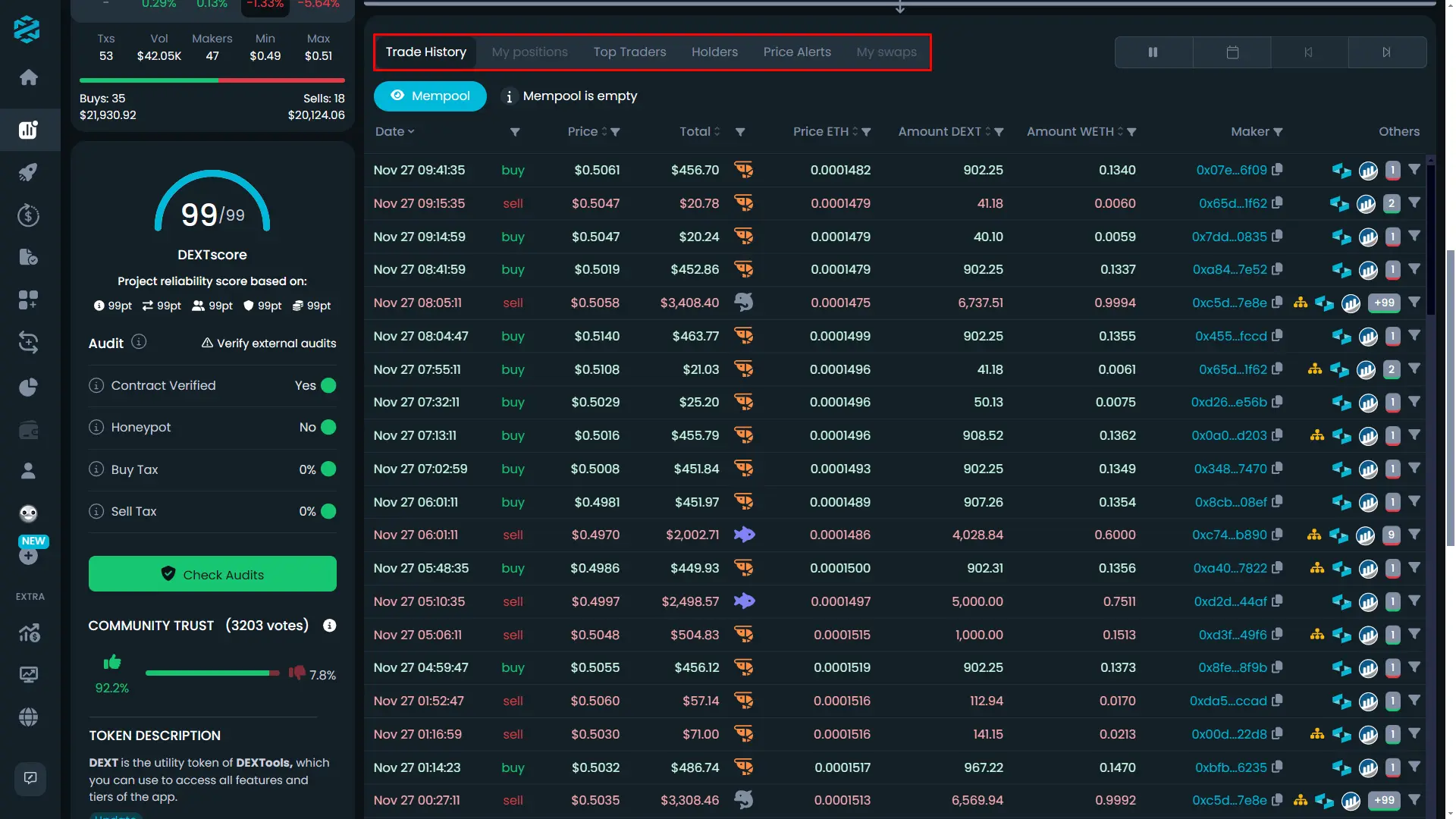Click the Check Audits button
Screen dimensions: 1456x819
coord(212,574)
